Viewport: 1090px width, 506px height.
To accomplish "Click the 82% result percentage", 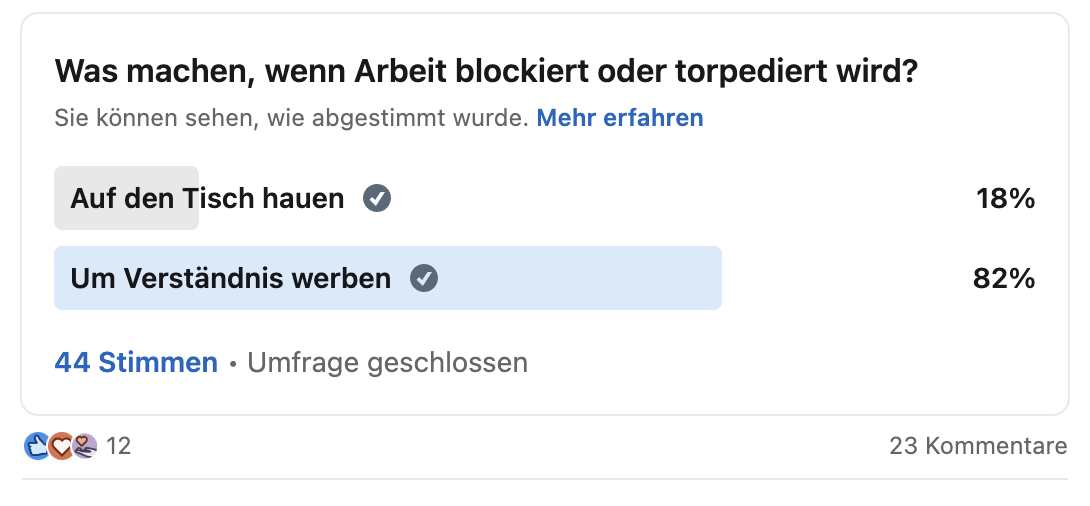I will (x=1004, y=279).
